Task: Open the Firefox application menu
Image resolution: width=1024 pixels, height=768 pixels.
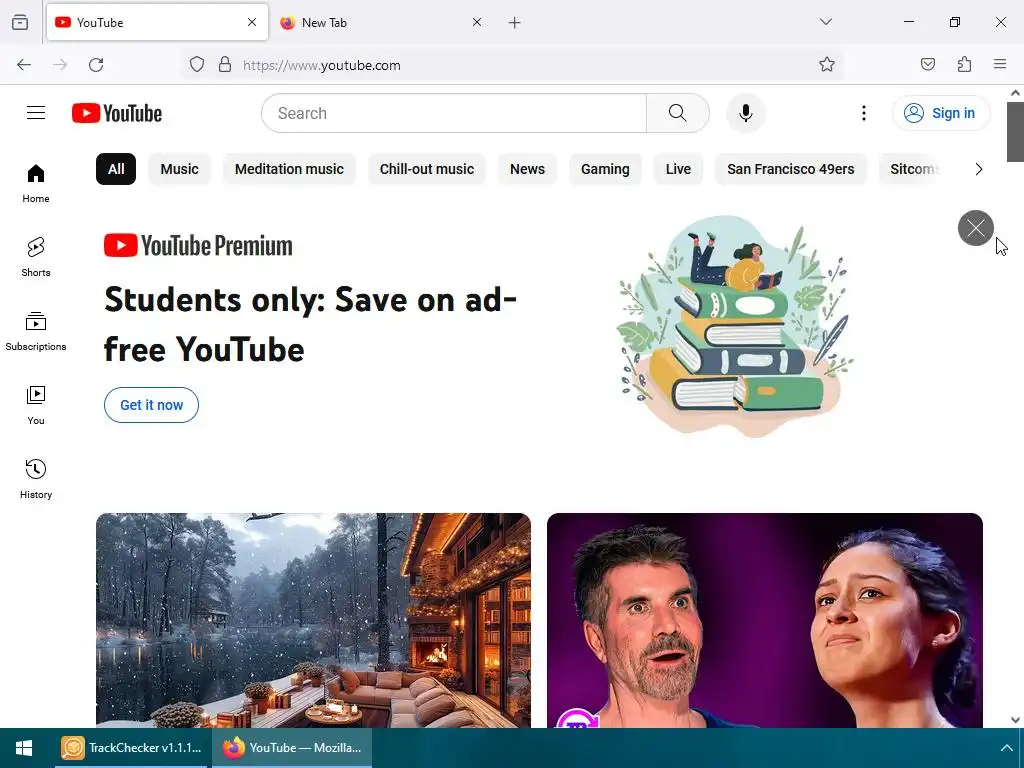Action: click(x=1000, y=64)
